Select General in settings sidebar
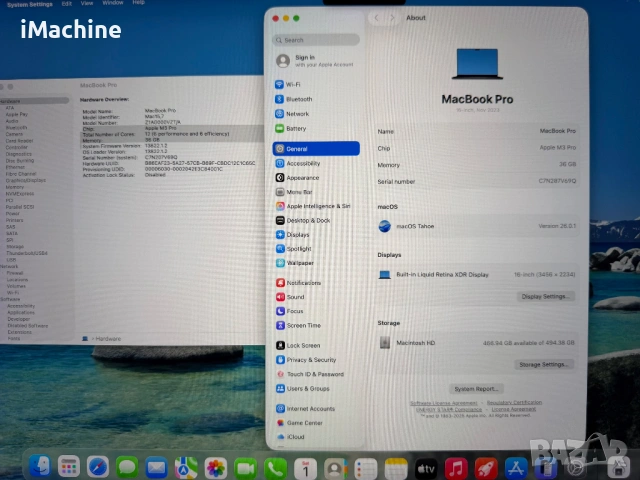Screen dimensions: 640x480 (316, 149)
